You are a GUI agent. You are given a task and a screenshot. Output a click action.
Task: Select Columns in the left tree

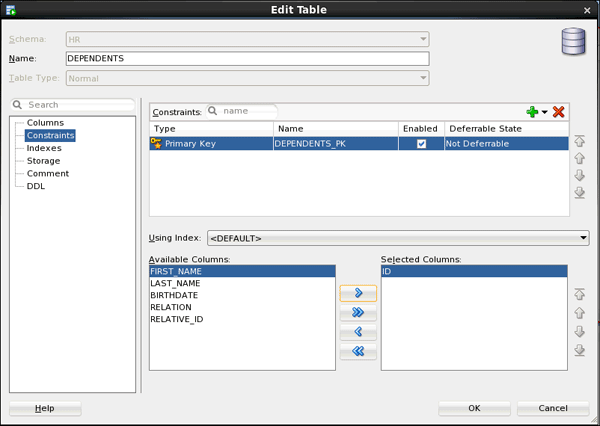[x=45, y=122]
